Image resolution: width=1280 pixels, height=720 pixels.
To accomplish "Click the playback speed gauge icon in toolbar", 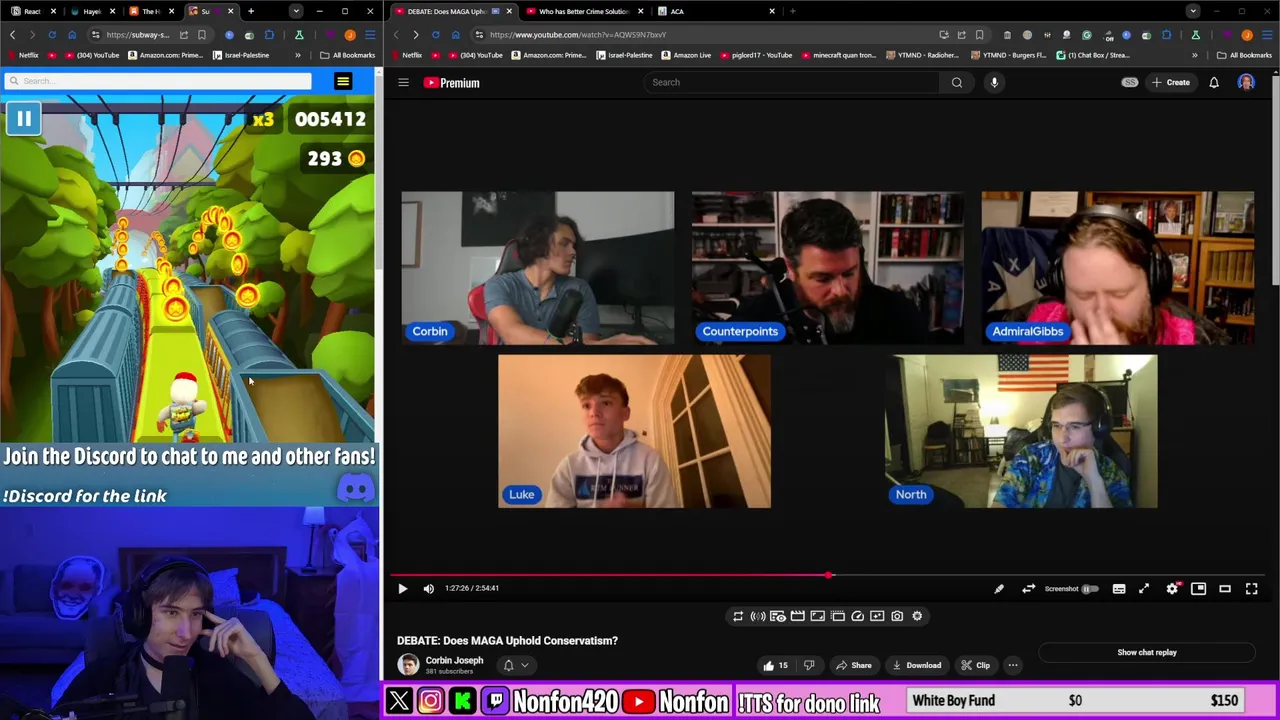I will (857, 616).
